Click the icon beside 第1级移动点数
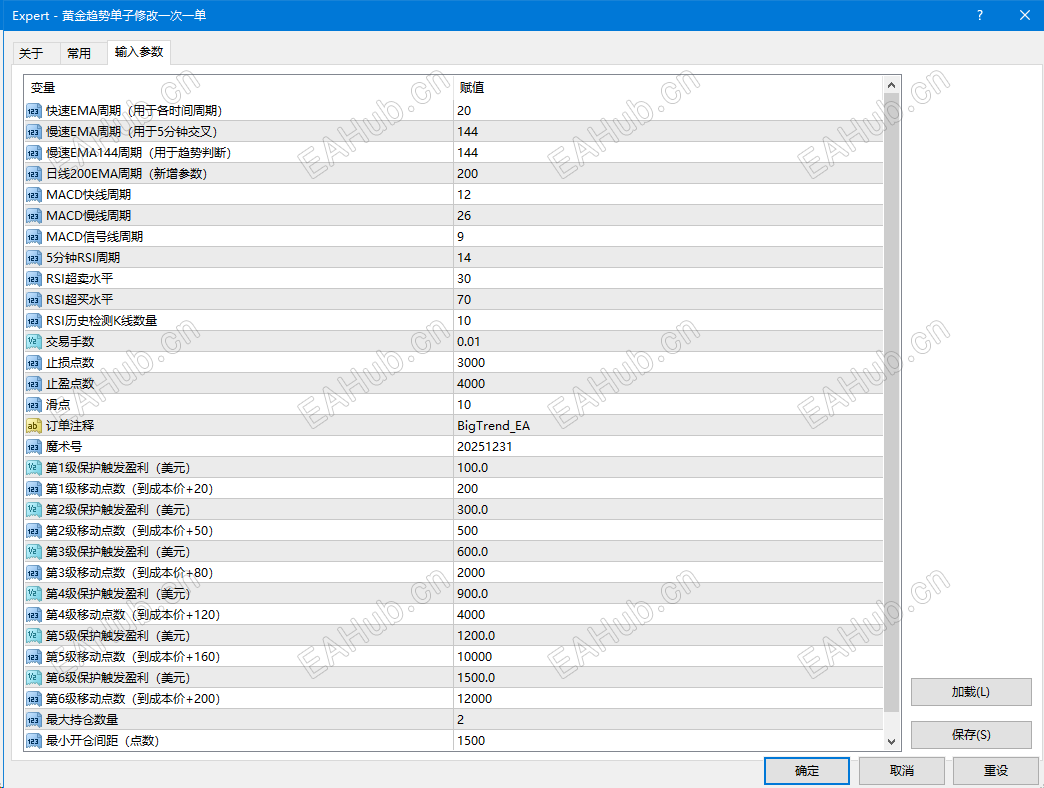 coord(33,489)
